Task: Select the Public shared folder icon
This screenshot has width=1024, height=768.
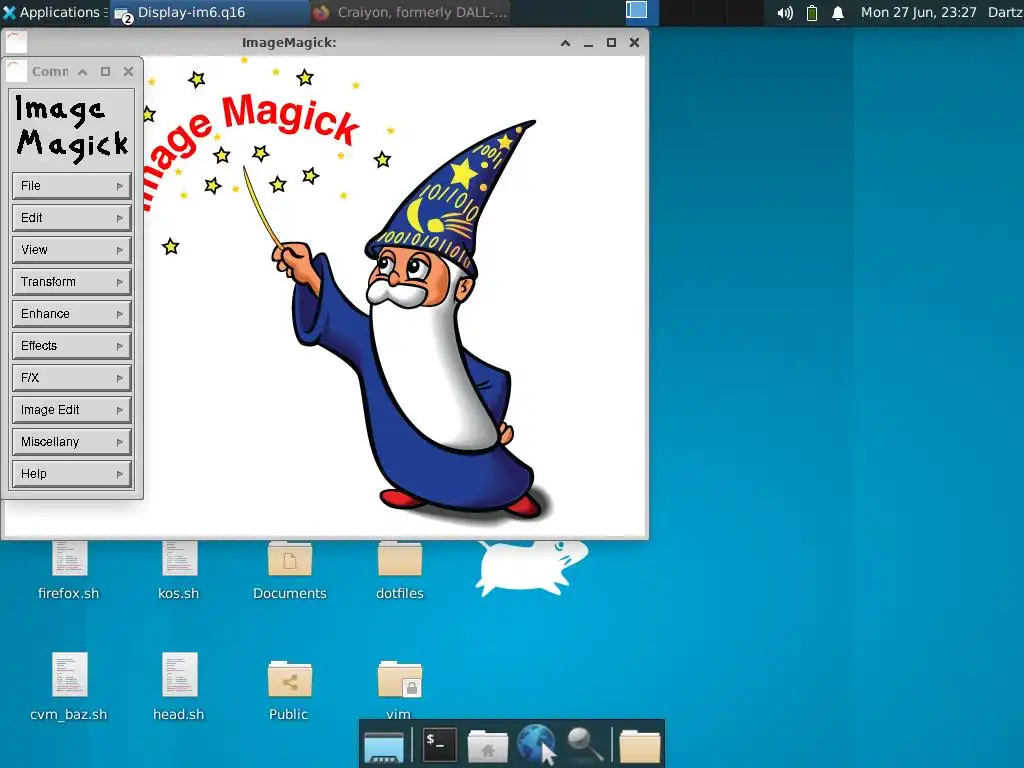Action: pos(289,679)
